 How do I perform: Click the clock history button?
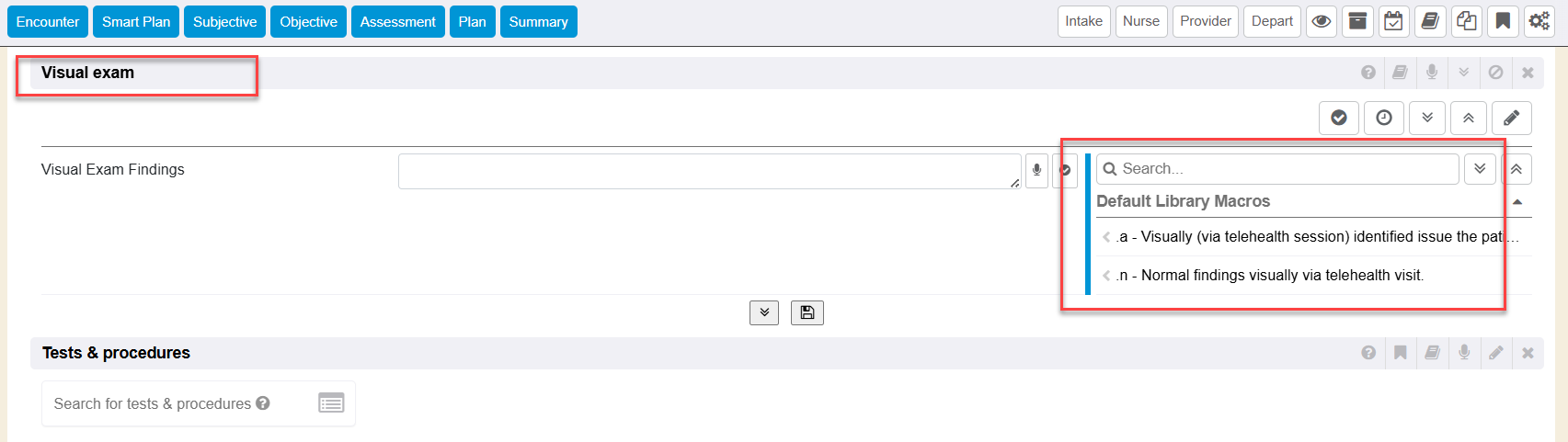[x=1383, y=118]
